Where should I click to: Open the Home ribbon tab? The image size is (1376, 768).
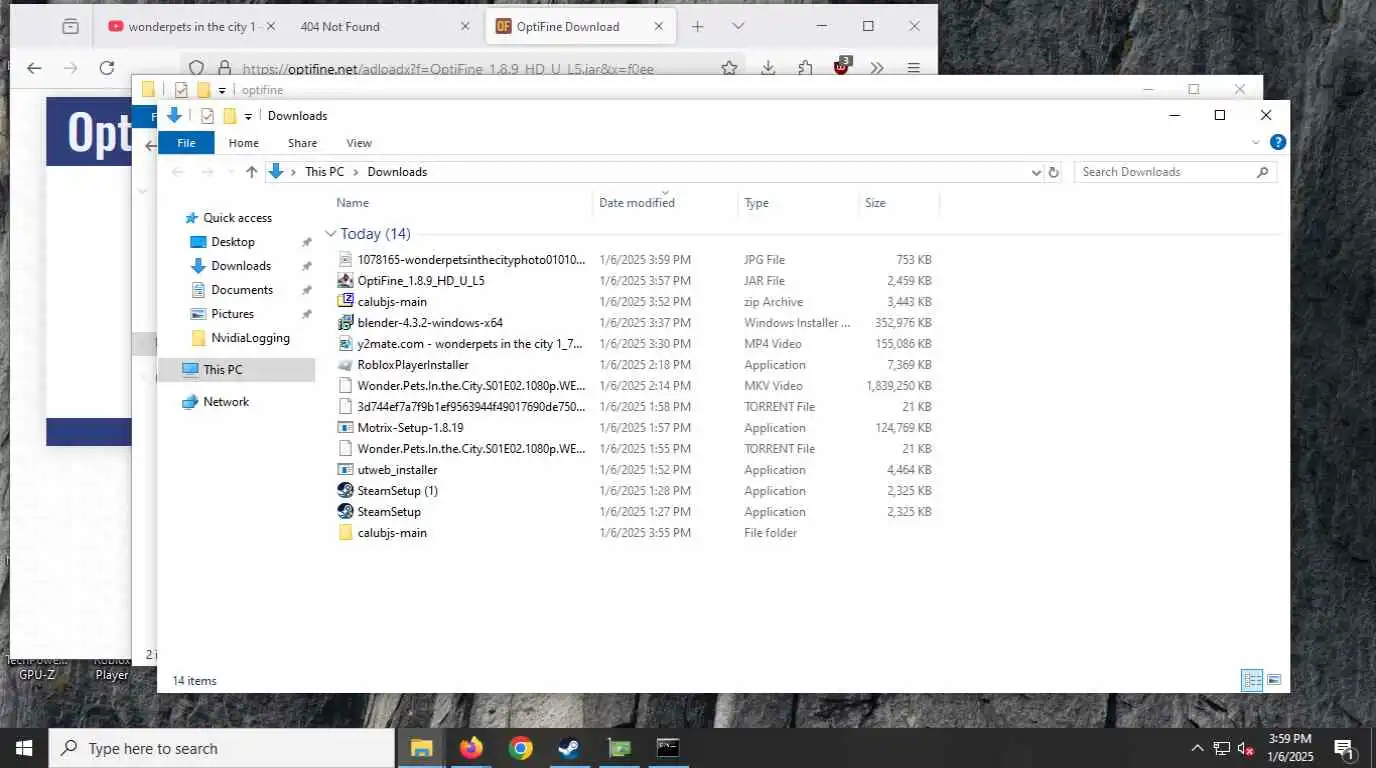point(243,143)
